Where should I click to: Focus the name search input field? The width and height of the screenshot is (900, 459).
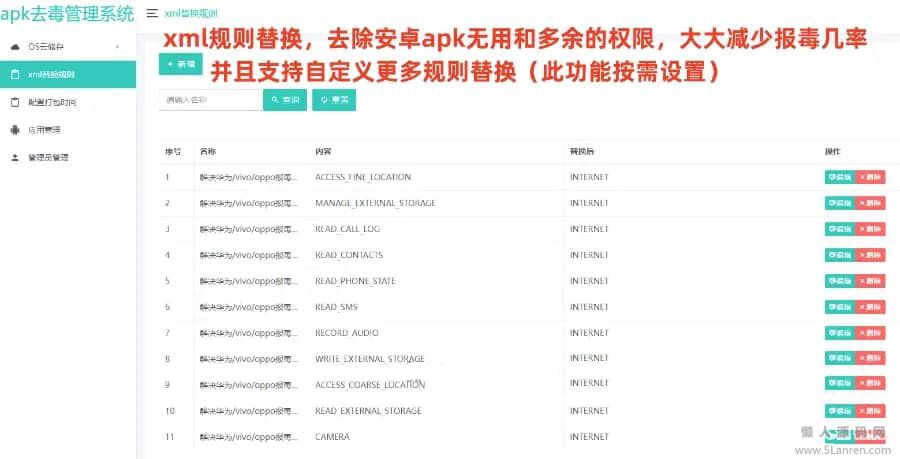pos(211,100)
